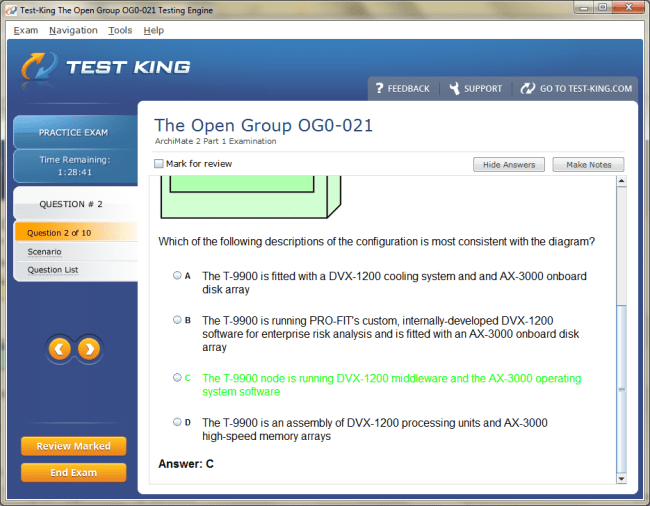Viewport: 650px width, 506px height.
Task: Maximize the Testing Engine window
Action: (602, 7)
